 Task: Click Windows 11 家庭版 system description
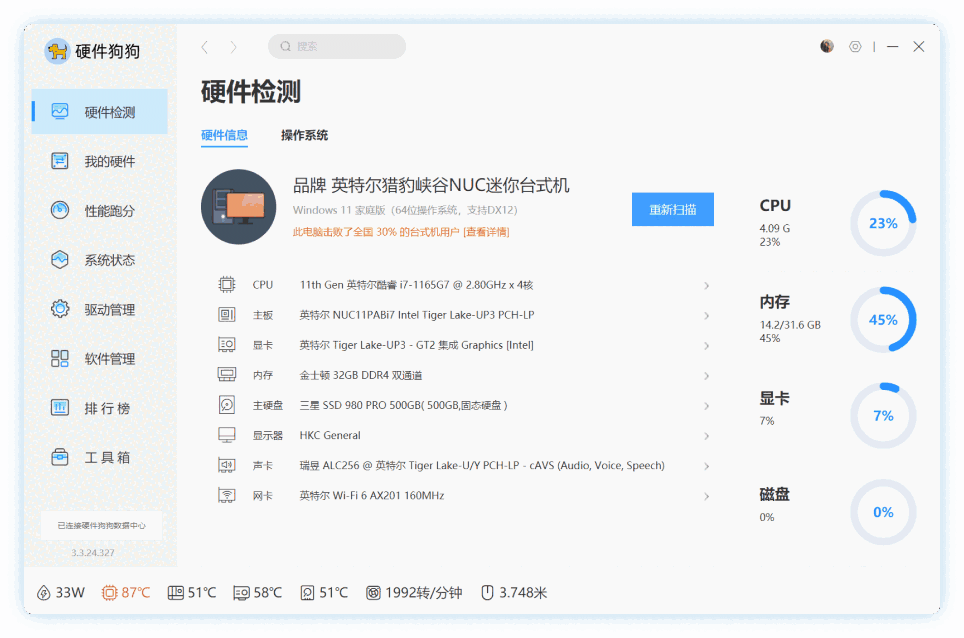click(405, 210)
